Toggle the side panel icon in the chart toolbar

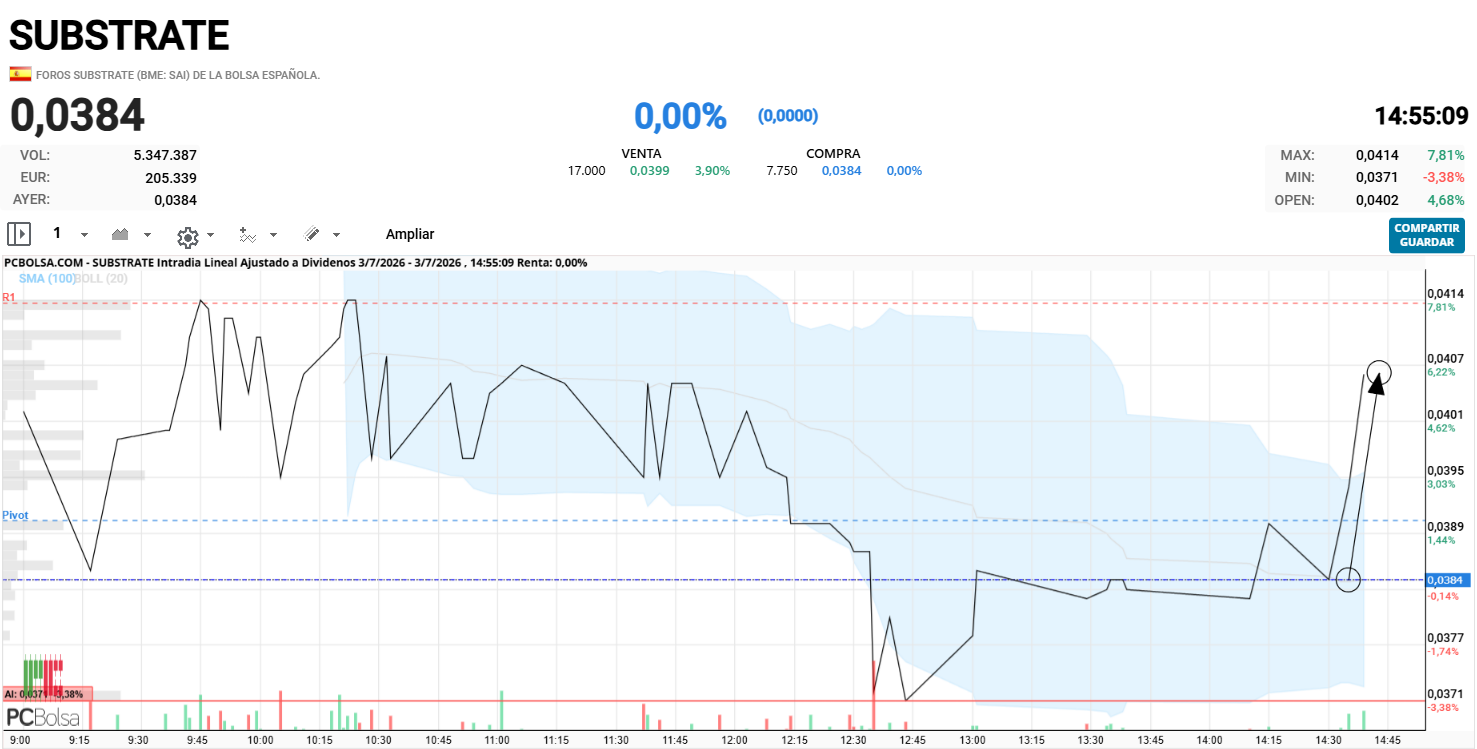pyautogui.click(x=19, y=234)
